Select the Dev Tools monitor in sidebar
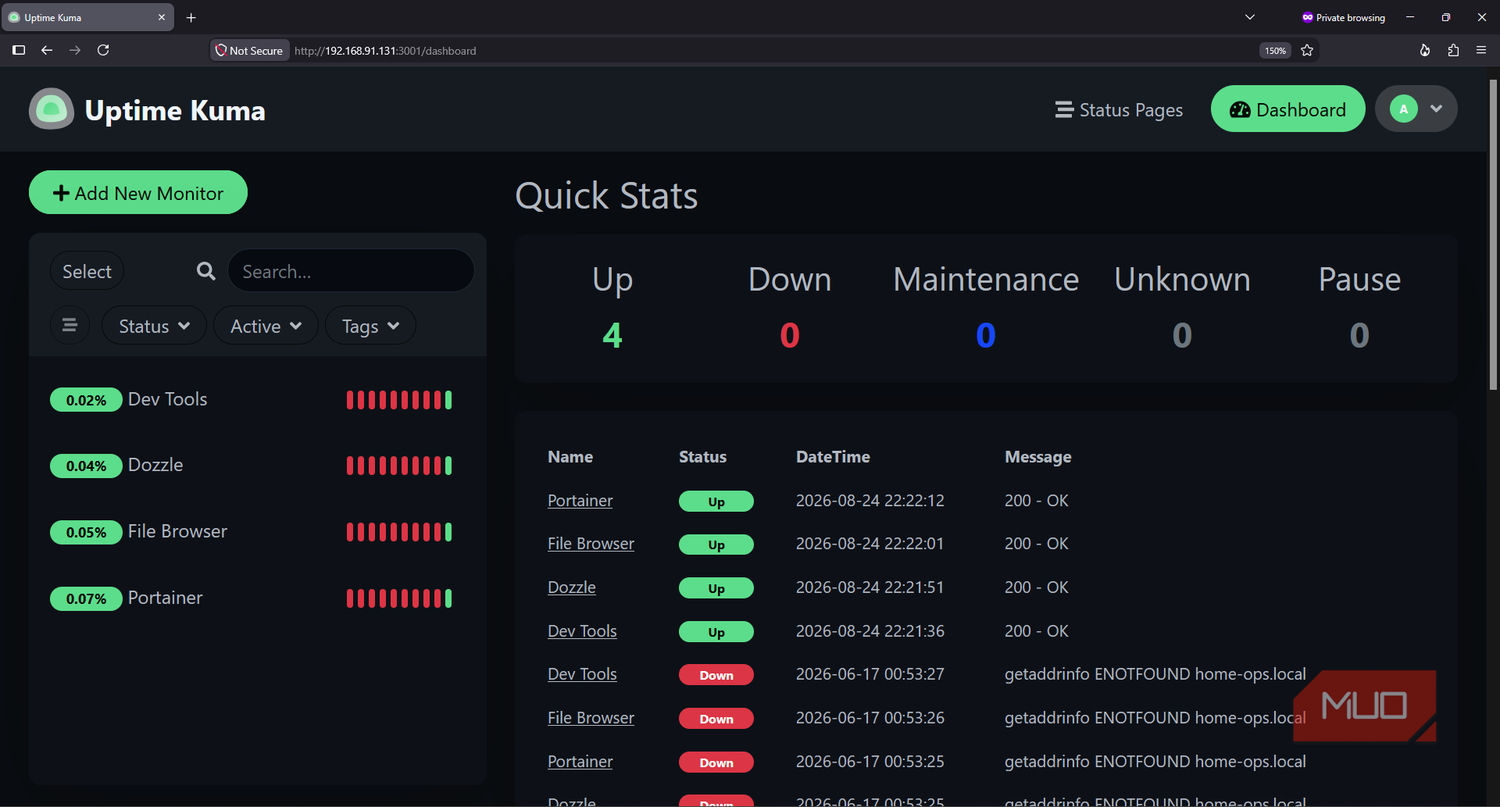The height and width of the screenshot is (807, 1500). pyautogui.click(x=258, y=400)
